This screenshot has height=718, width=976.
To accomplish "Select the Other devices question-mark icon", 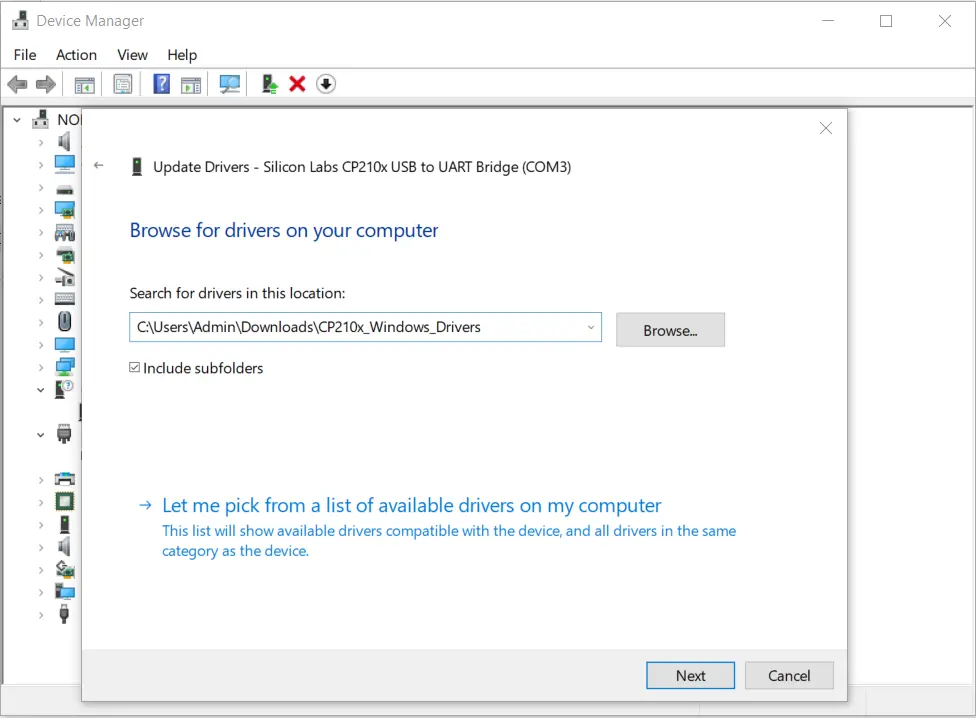I will 65,390.
